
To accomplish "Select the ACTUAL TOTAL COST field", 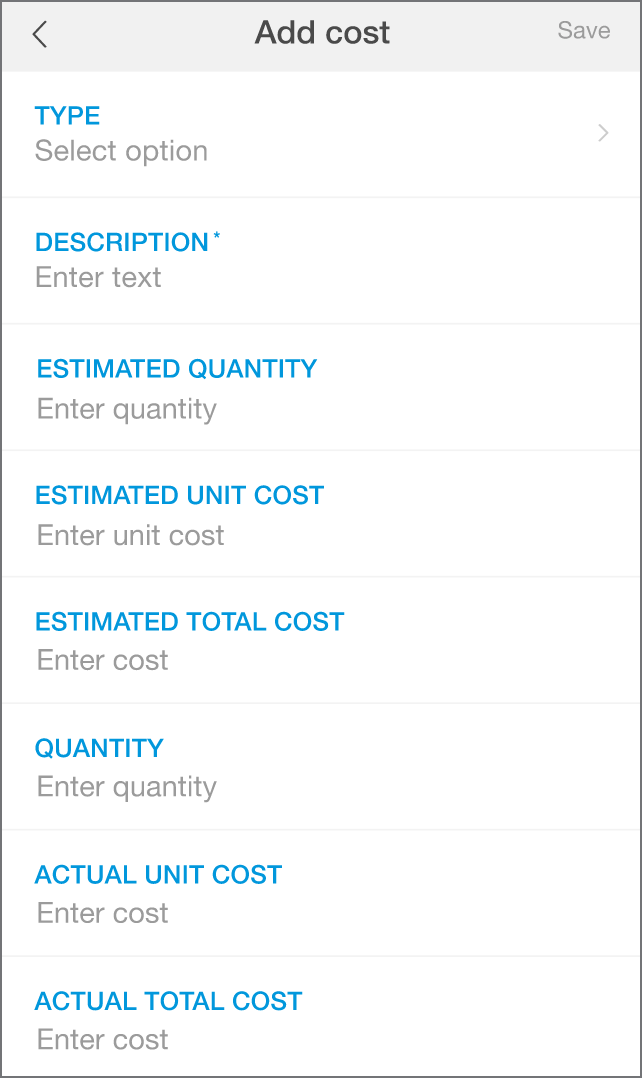I will (x=320, y=1019).
